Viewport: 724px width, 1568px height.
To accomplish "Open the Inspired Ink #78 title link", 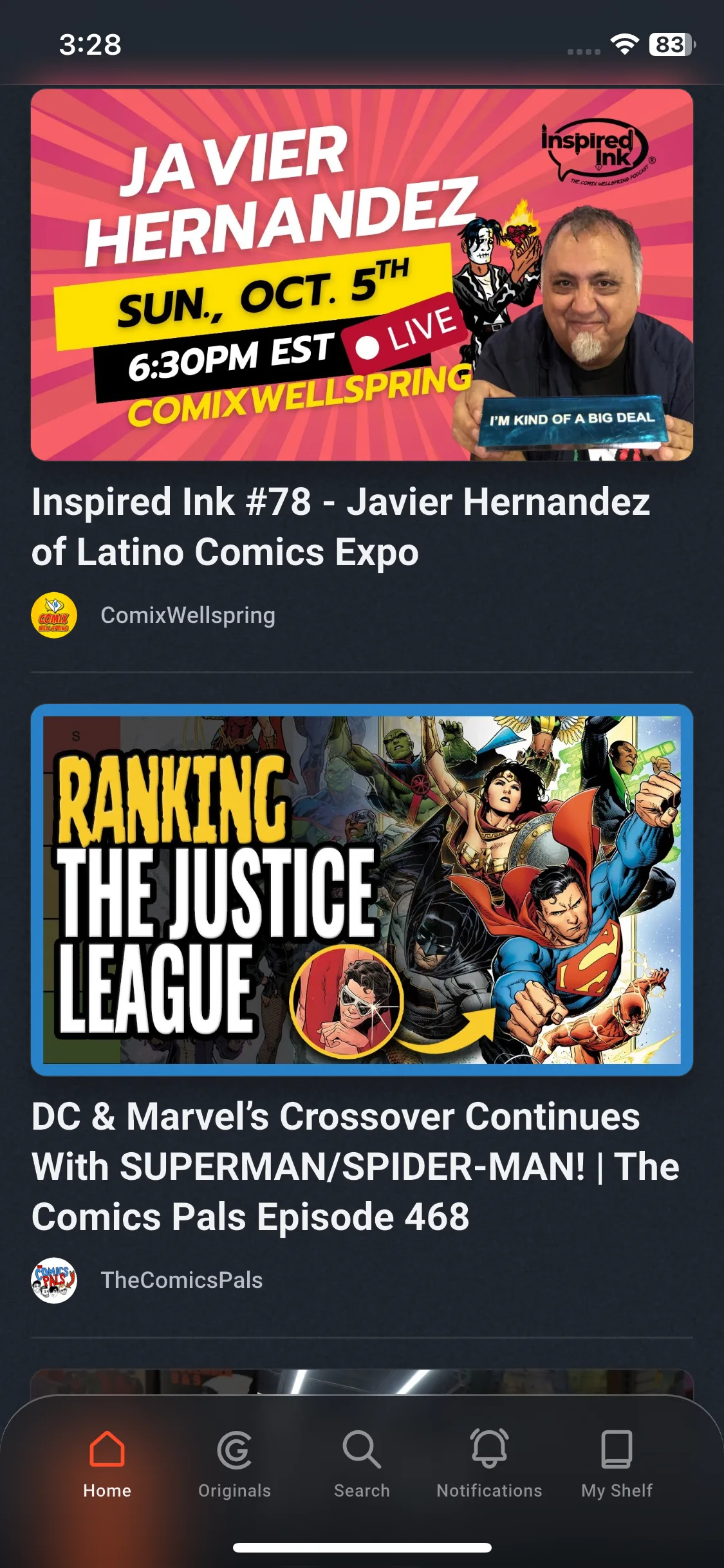I will point(341,527).
